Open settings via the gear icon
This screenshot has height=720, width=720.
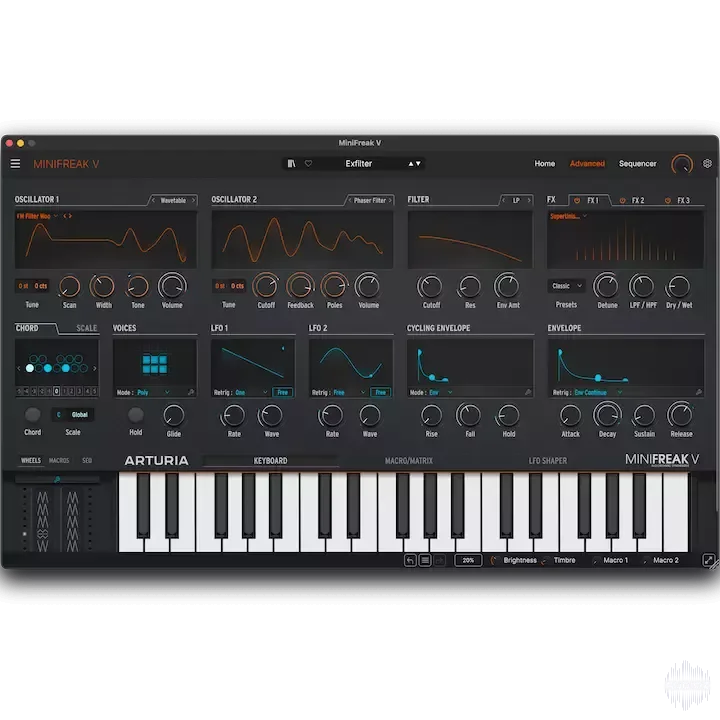[707, 163]
